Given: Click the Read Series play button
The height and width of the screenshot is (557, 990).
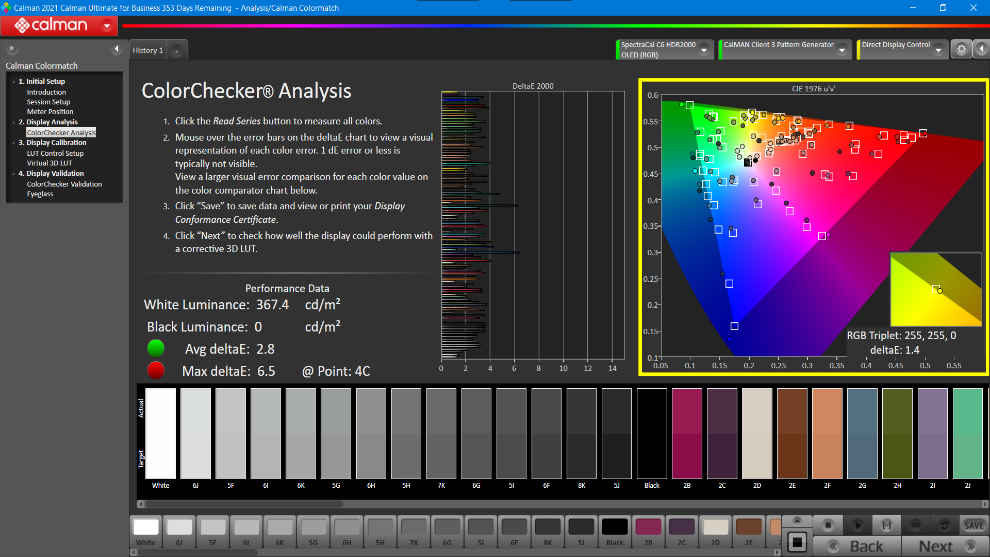Looking at the screenshot, I should pos(857,525).
